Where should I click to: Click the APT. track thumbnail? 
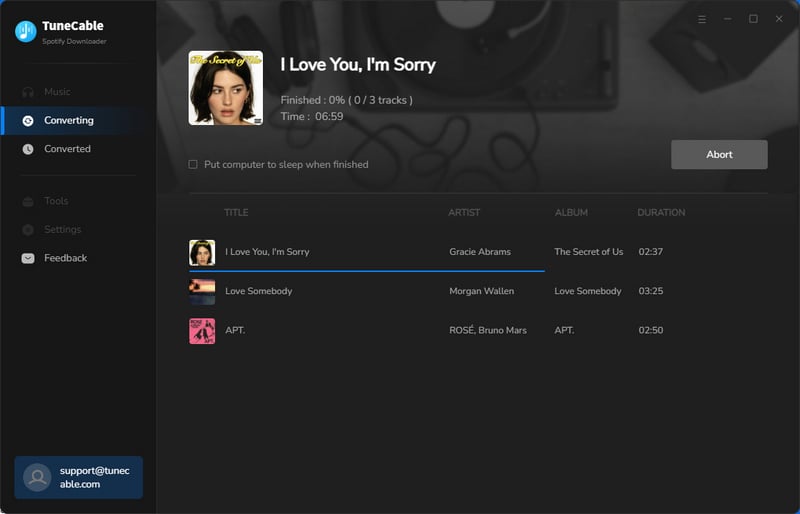pos(202,331)
